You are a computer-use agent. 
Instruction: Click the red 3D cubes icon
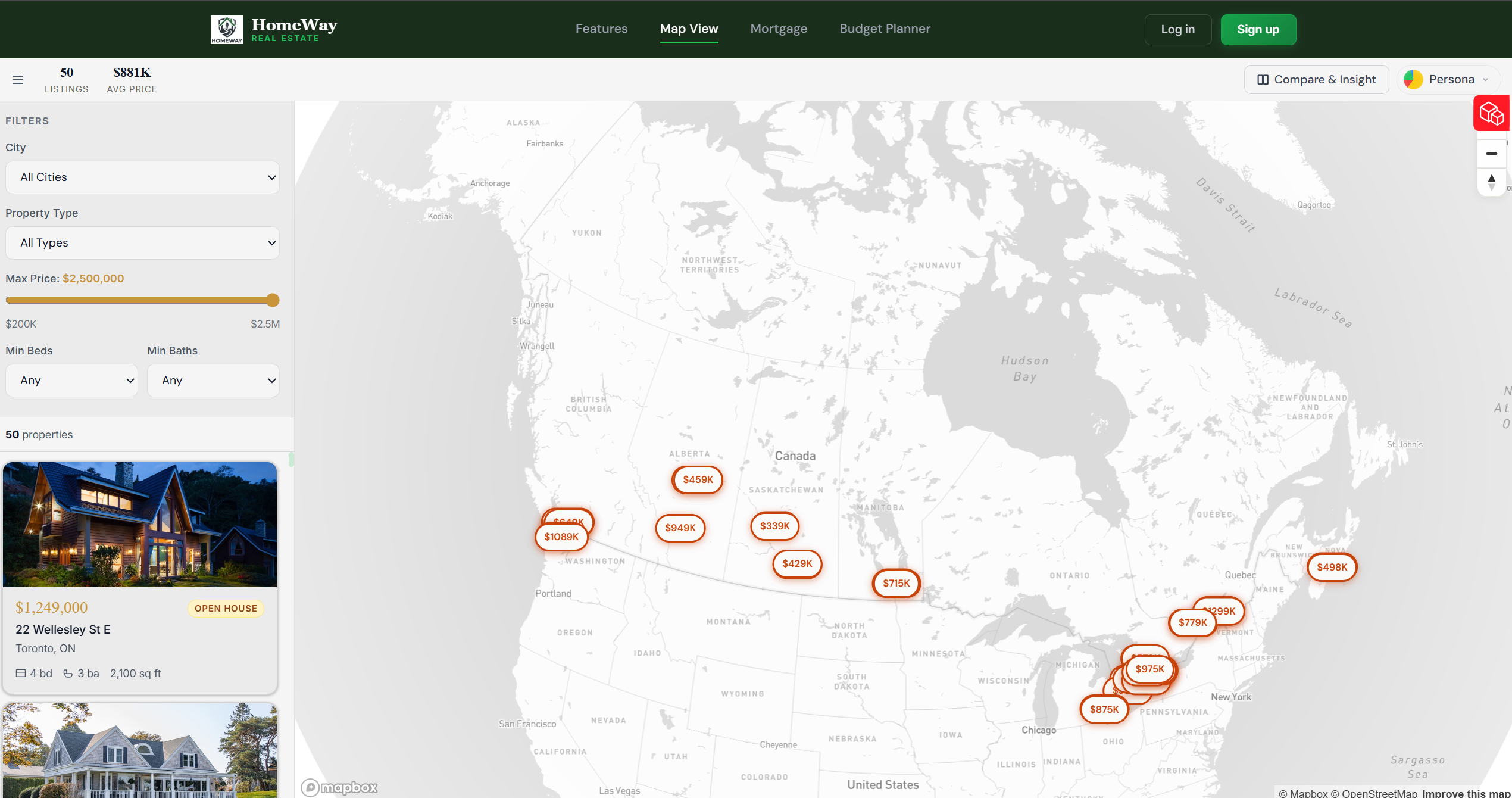point(1491,113)
